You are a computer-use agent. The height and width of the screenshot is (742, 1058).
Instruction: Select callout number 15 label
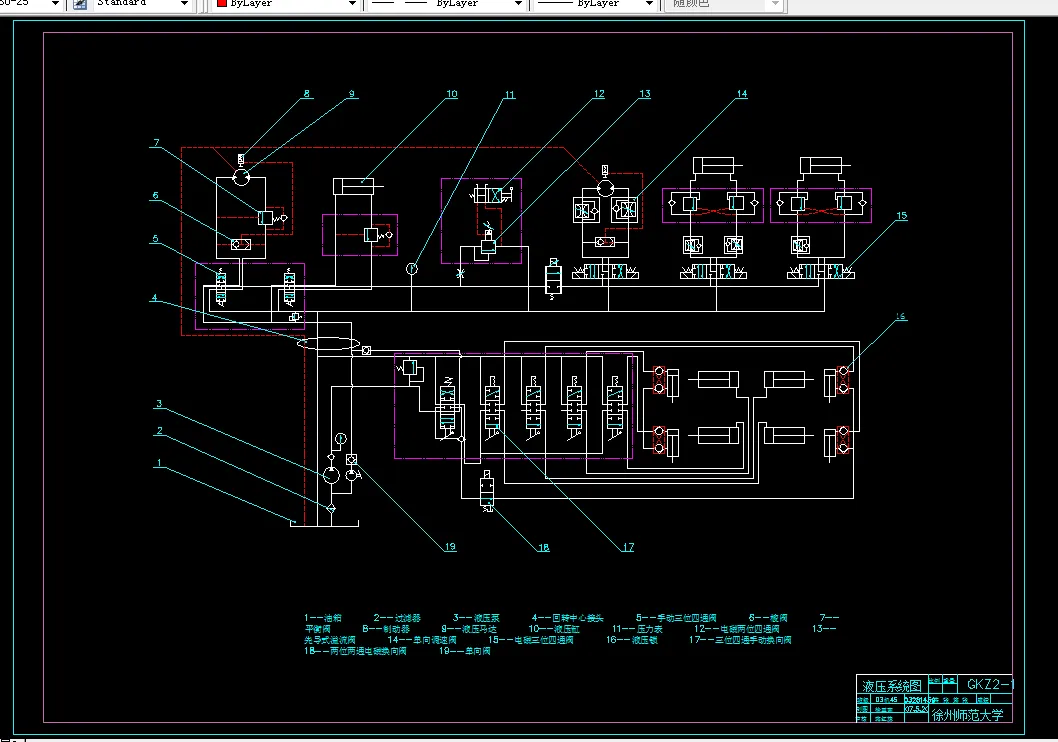pos(901,216)
